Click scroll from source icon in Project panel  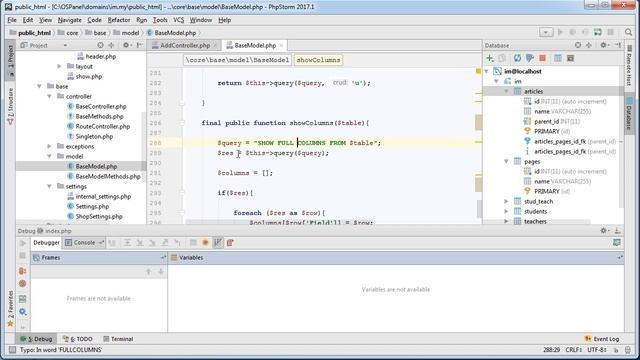pyautogui.click(x=100, y=45)
